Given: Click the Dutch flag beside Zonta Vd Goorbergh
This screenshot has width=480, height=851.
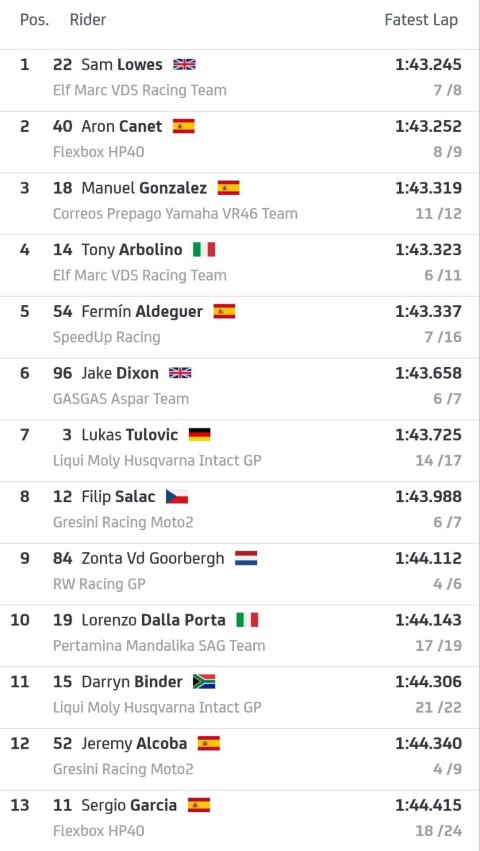Looking at the screenshot, I should click(x=247, y=558).
